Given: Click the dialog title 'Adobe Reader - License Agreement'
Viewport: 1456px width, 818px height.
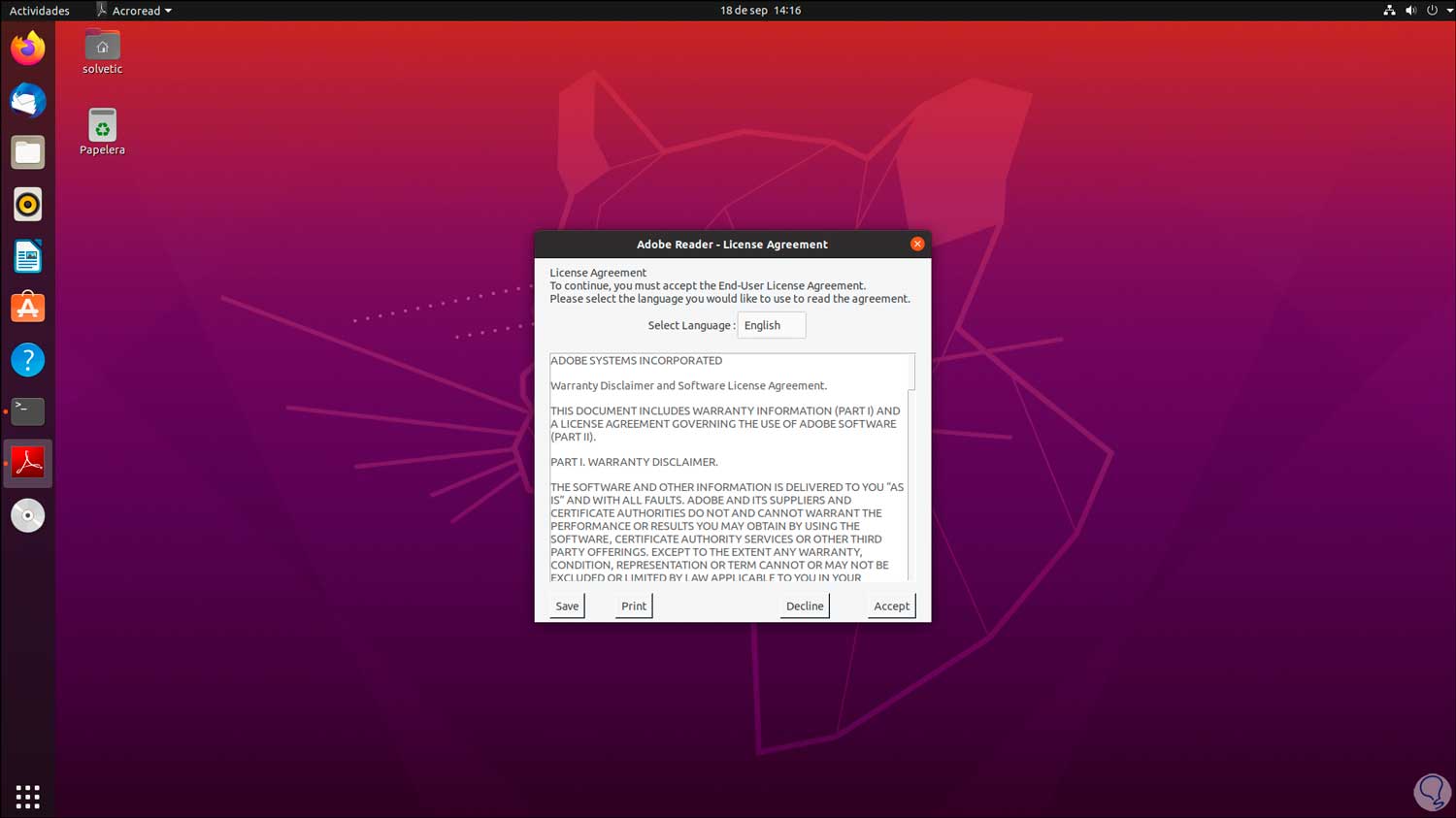Looking at the screenshot, I should tap(732, 245).
